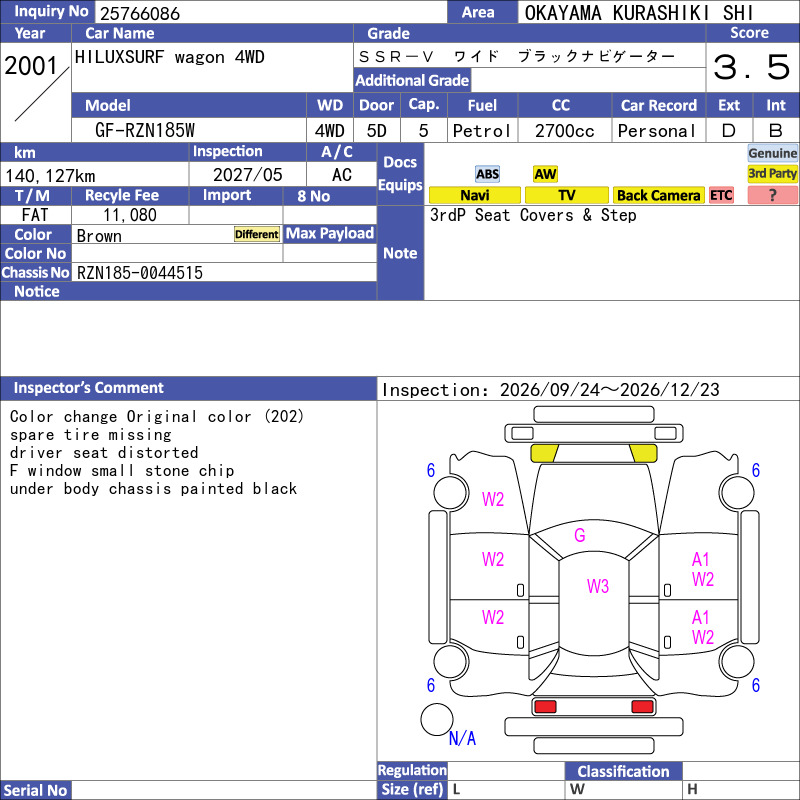Click the W3 roof damage mark

(x=597, y=586)
